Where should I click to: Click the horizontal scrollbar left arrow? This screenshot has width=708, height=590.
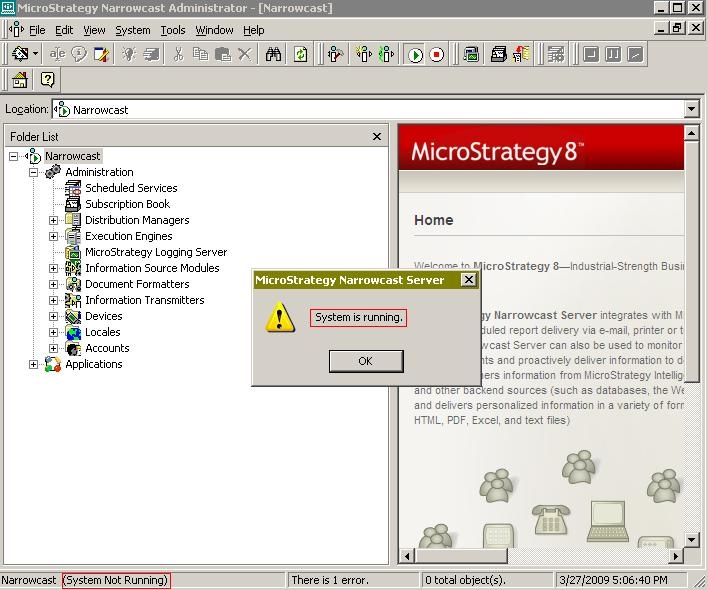click(x=407, y=556)
